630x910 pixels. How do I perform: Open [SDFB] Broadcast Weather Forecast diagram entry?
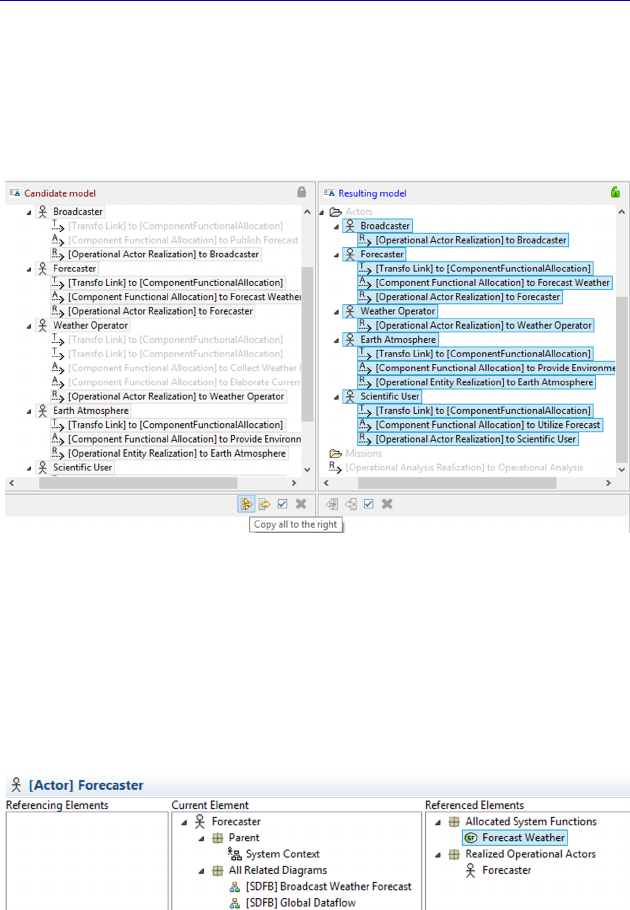(328, 886)
